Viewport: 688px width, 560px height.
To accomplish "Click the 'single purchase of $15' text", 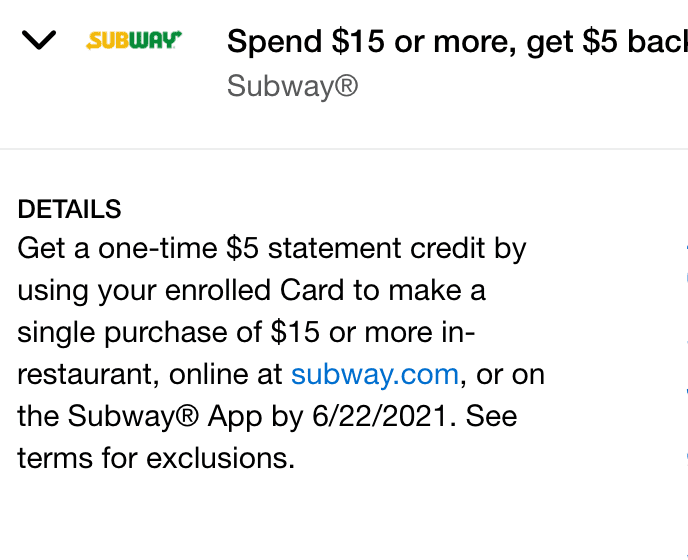I will pyautogui.click(x=168, y=332).
